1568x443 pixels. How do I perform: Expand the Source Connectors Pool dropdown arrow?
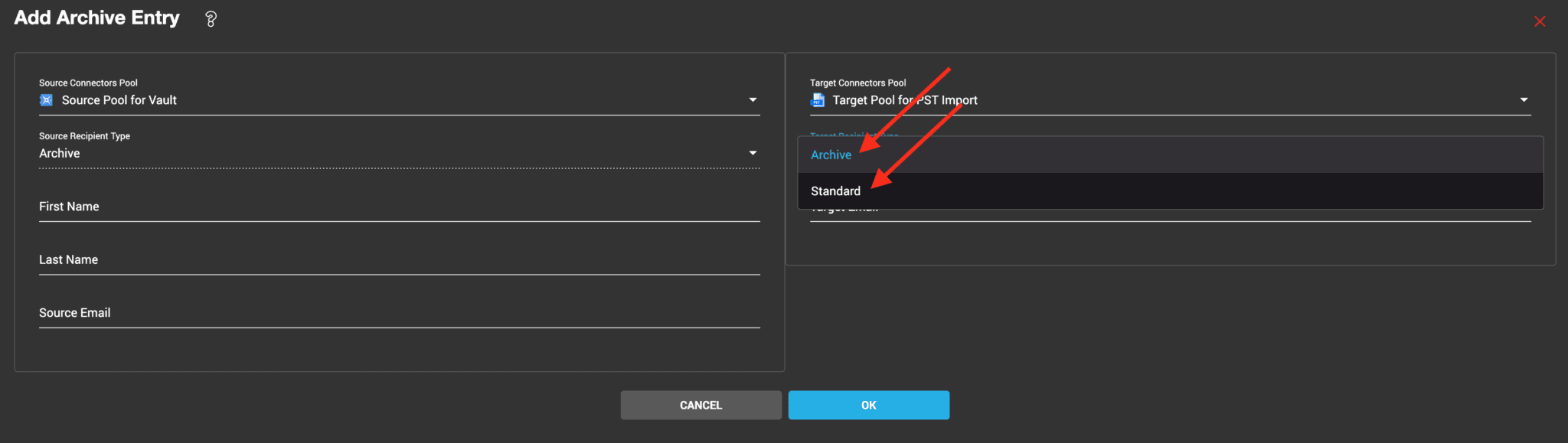[753, 100]
